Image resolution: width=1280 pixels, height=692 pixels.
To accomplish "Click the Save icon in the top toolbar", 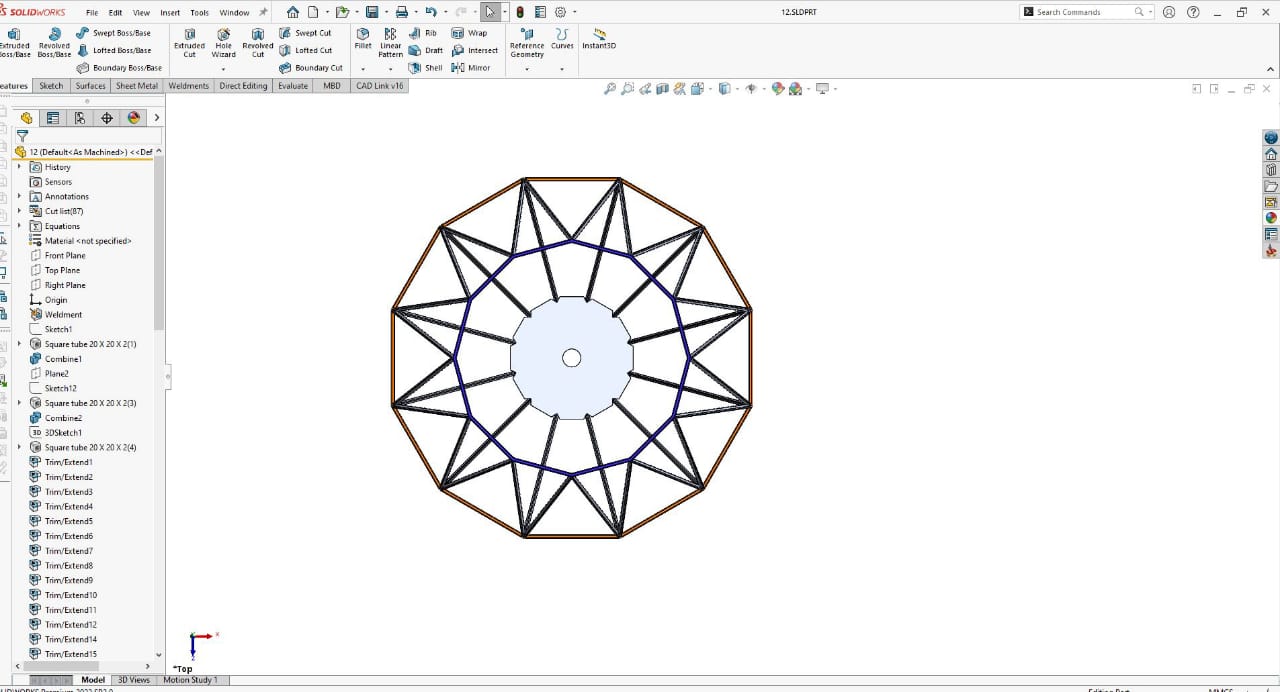I will coord(372,12).
